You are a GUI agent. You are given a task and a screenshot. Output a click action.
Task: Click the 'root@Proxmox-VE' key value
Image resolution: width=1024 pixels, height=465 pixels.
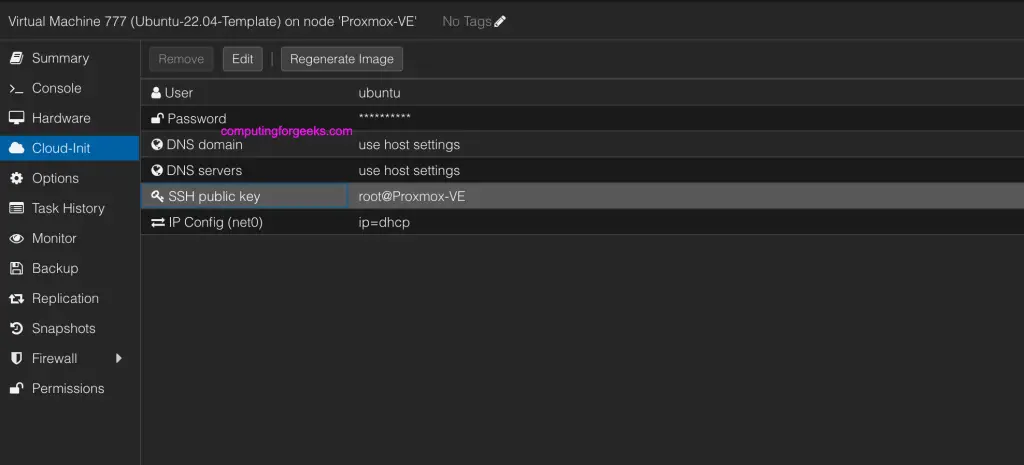tap(411, 196)
